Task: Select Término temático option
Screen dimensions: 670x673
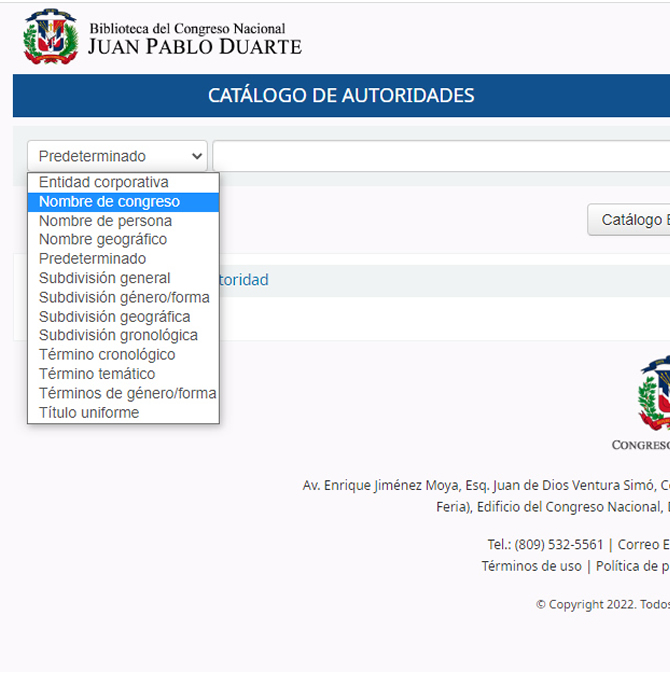Action: (123, 374)
